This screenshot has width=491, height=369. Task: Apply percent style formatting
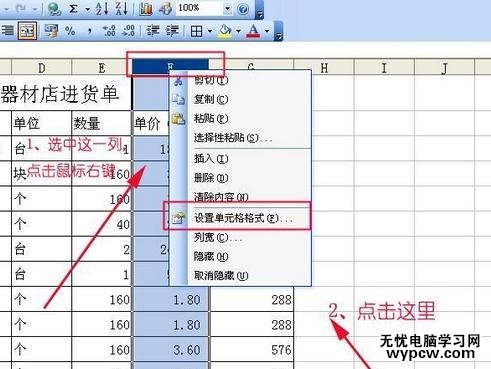click(x=70, y=31)
